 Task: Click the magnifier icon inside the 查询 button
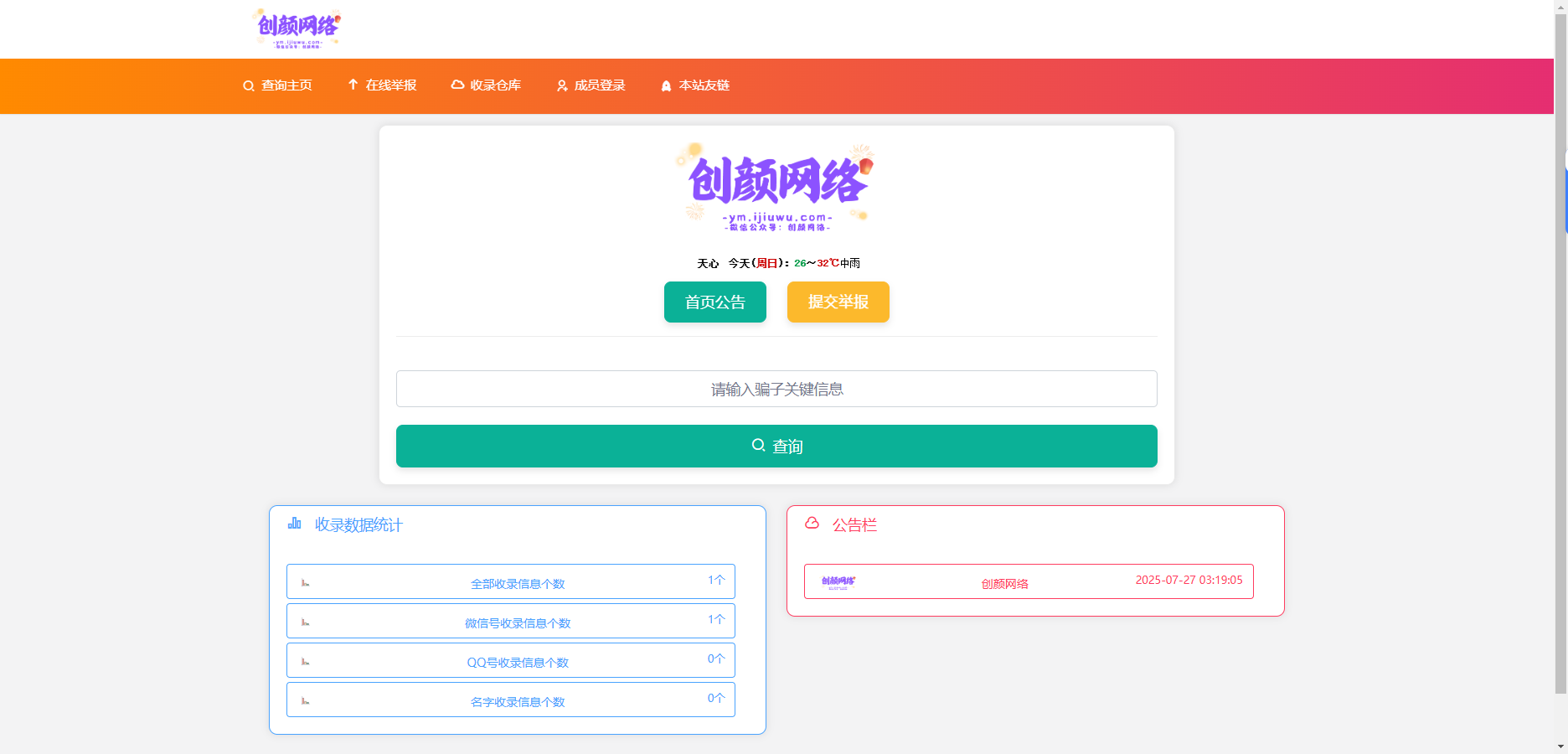pos(757,446)
